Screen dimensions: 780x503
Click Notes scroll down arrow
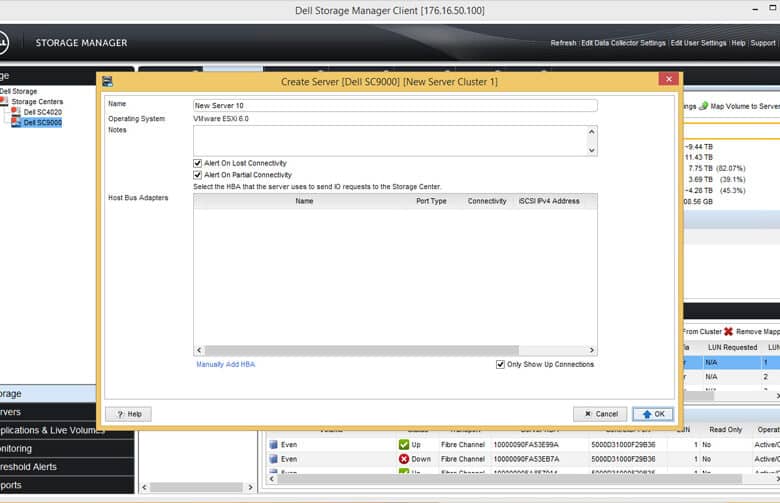click(591, 150)
